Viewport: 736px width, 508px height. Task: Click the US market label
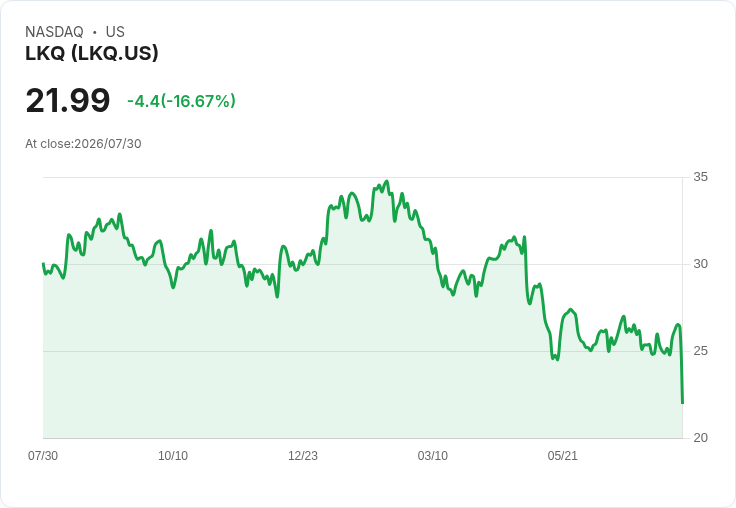(x=115, y=32)
